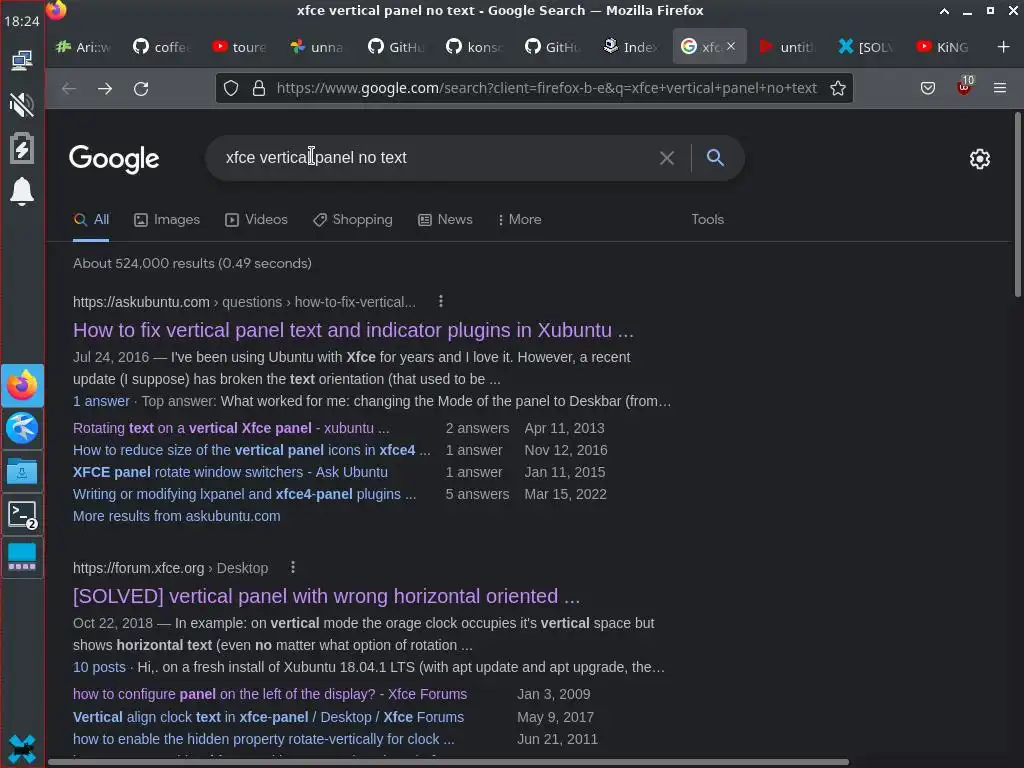Open the Thunderbird mail launcher in panel

pos(22,428)
